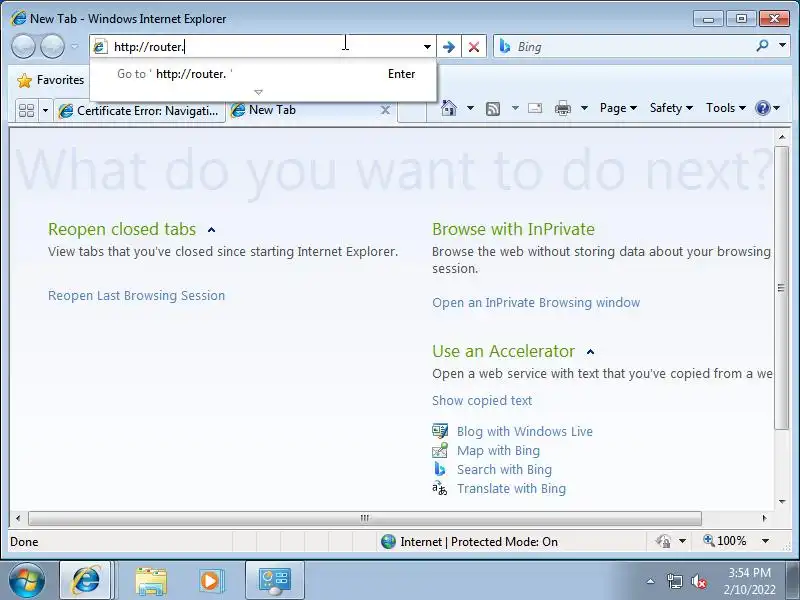The width and height of the screenshot is (800, 600).
Task: Click the Show copied text link
Action: point(482,401)
